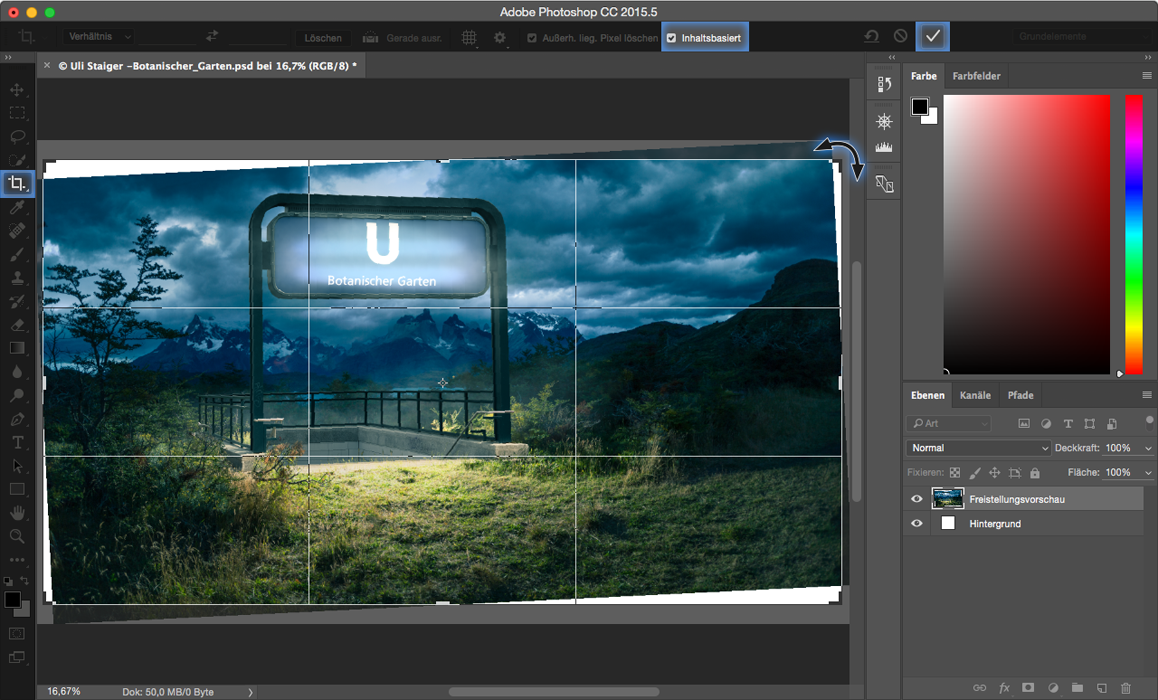The height and width of the screenshot is (700, 1158).
Task: Hide the Hintergrund layer
Action: 917,524
